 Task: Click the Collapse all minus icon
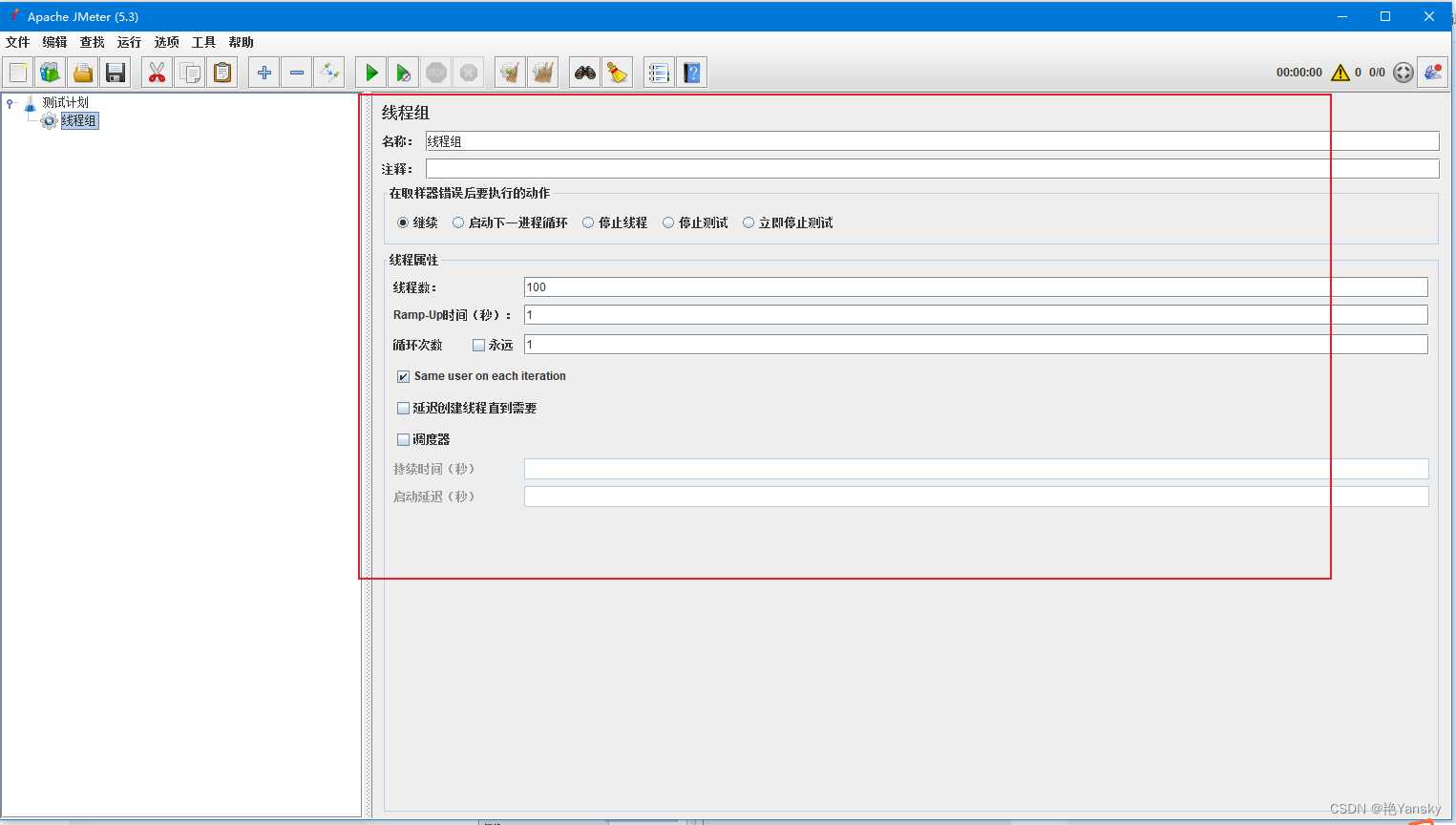click(297, 73)
